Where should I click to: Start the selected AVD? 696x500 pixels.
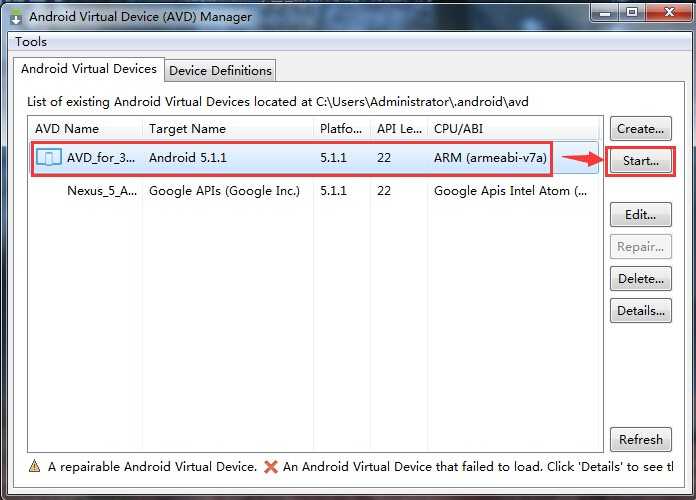641,161
